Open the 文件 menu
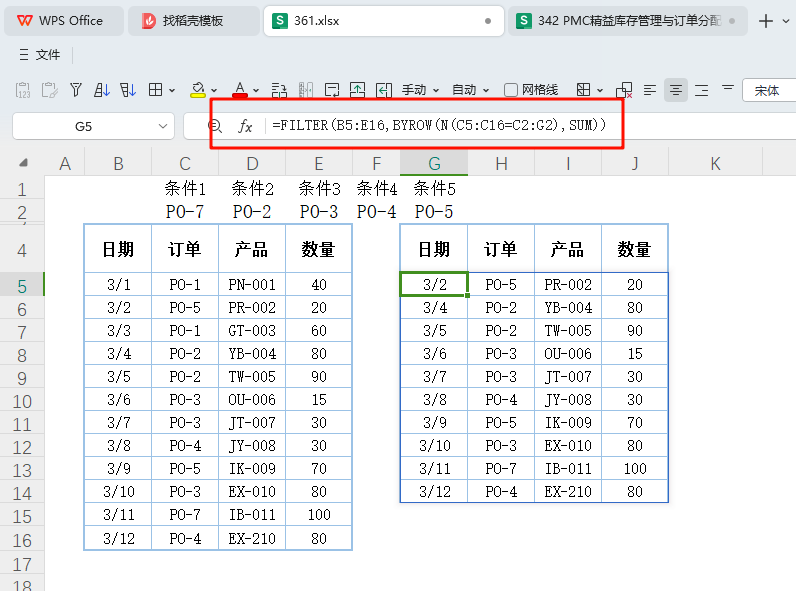796x591 pixels. pos(40,54)
